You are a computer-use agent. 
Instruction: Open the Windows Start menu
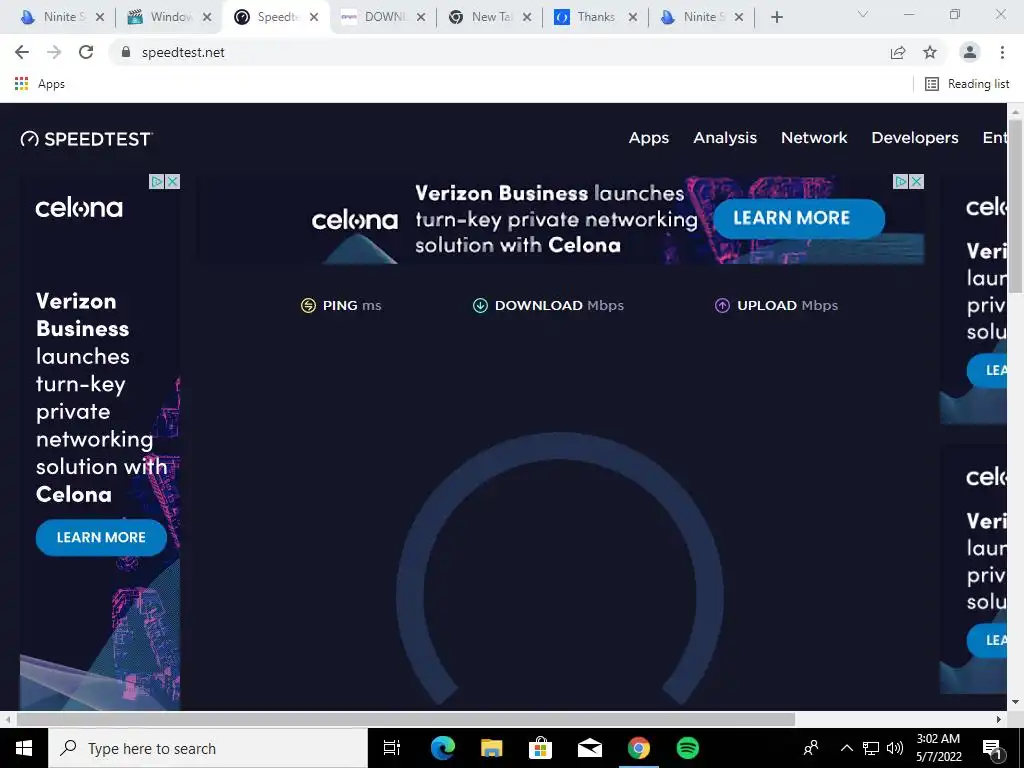24,748
